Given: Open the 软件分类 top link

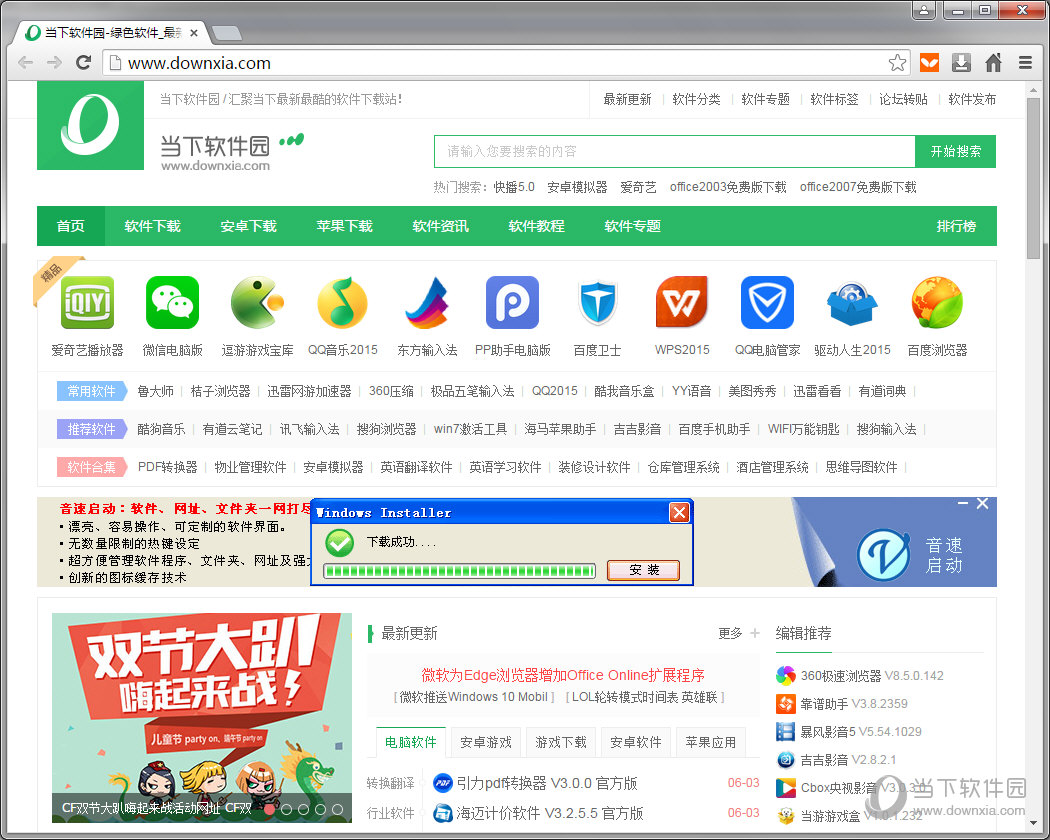Looking at the screenshot, I should 696,99.
